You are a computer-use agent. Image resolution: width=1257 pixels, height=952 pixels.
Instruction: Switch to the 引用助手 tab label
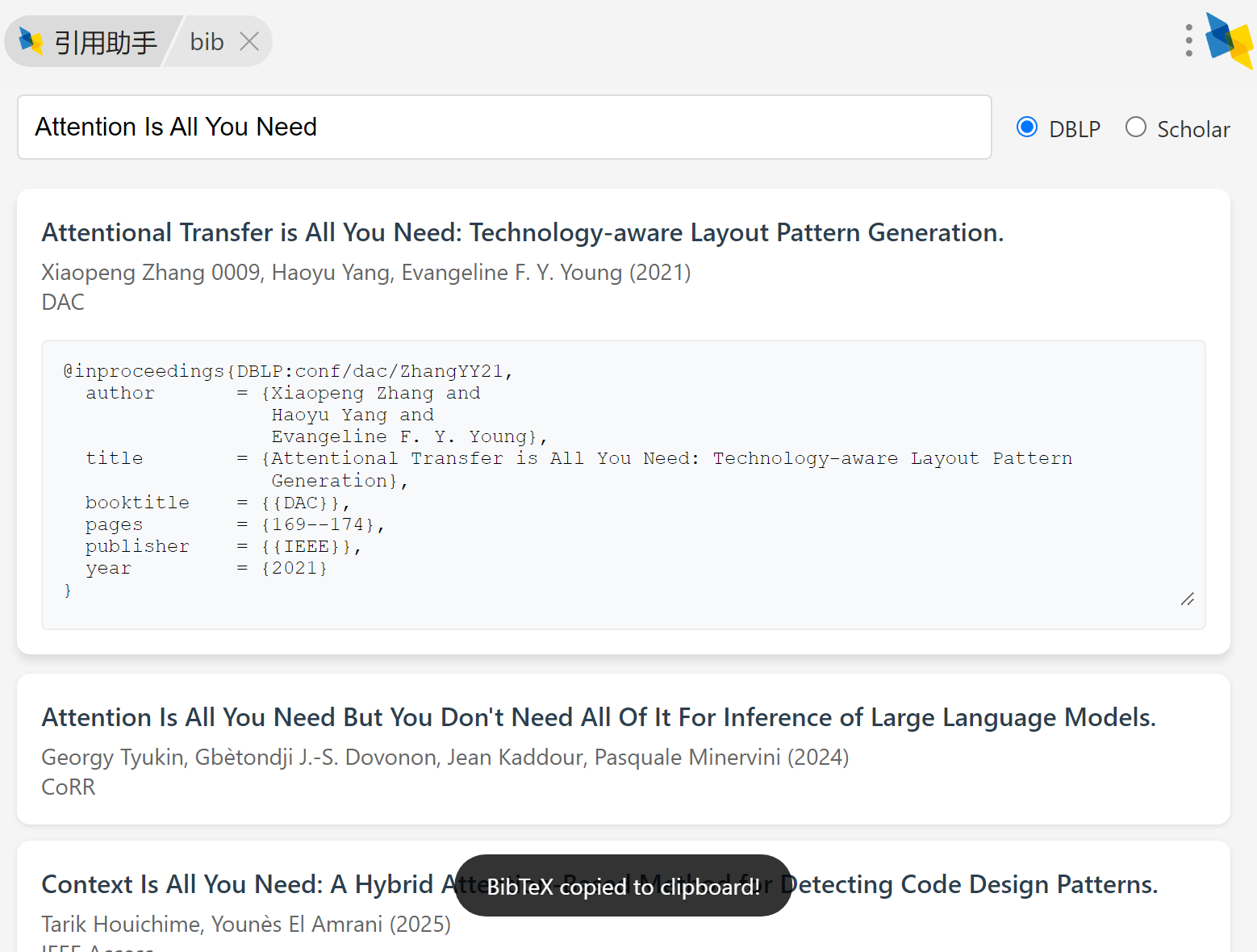coord(105,42)
